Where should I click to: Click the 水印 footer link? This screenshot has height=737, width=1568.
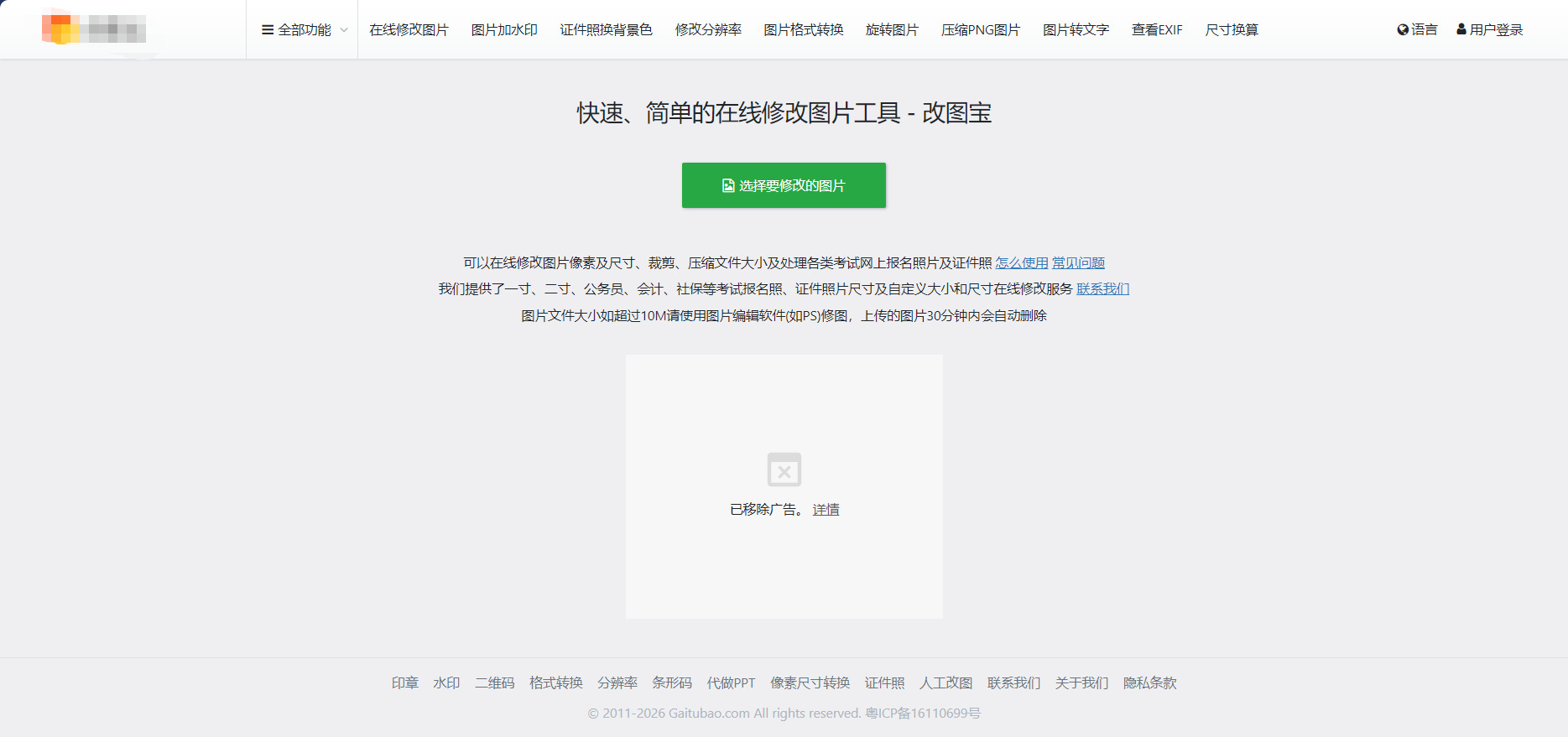pos(446,683)
